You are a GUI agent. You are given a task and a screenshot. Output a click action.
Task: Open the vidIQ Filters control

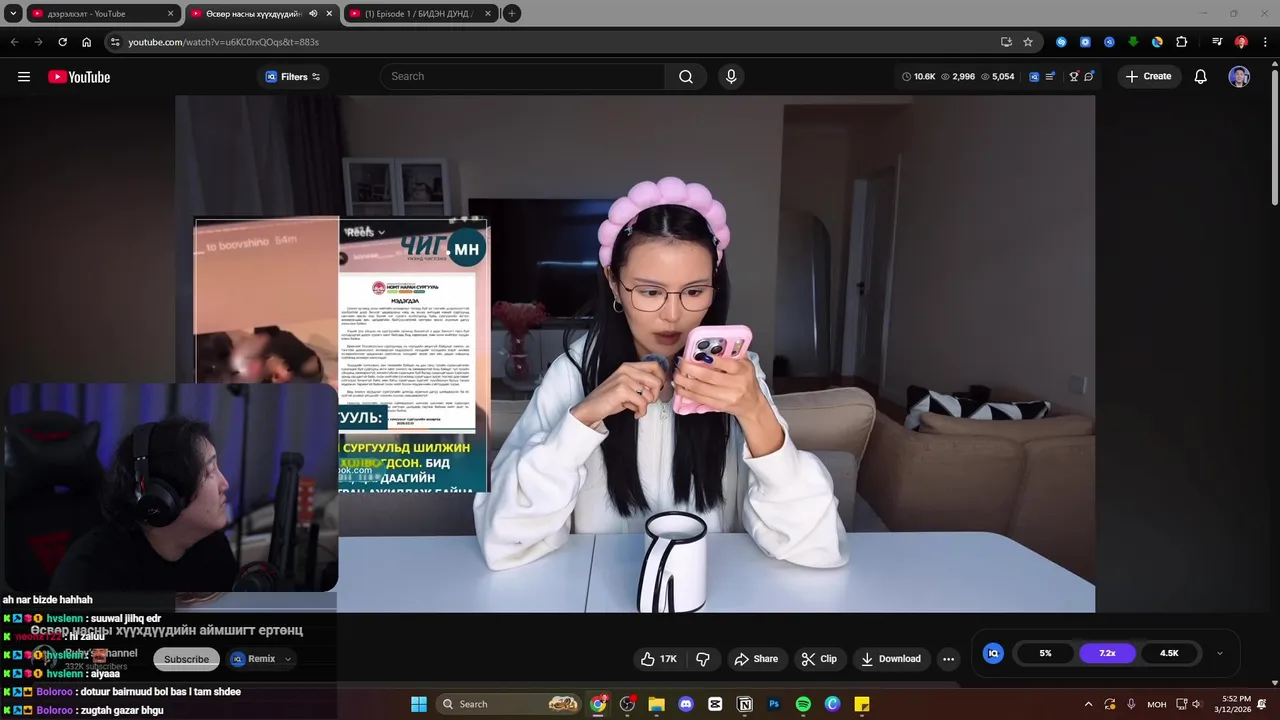[x=292, y=77]
